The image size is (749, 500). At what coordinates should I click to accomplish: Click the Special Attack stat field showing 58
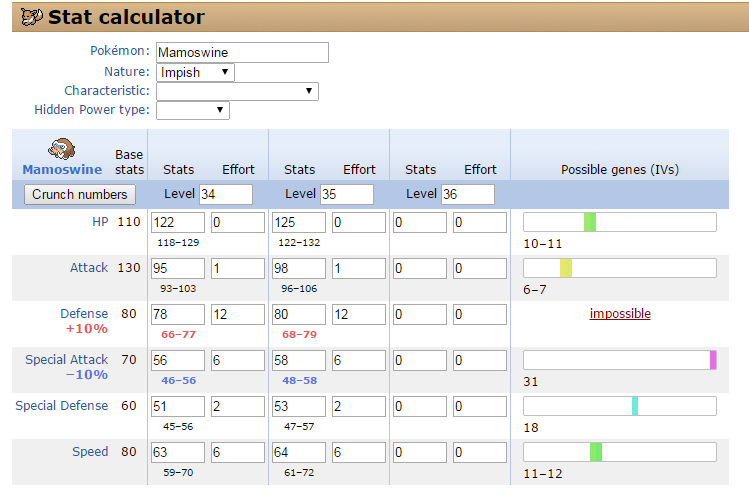pyautogui.click(x=299, y=361)
